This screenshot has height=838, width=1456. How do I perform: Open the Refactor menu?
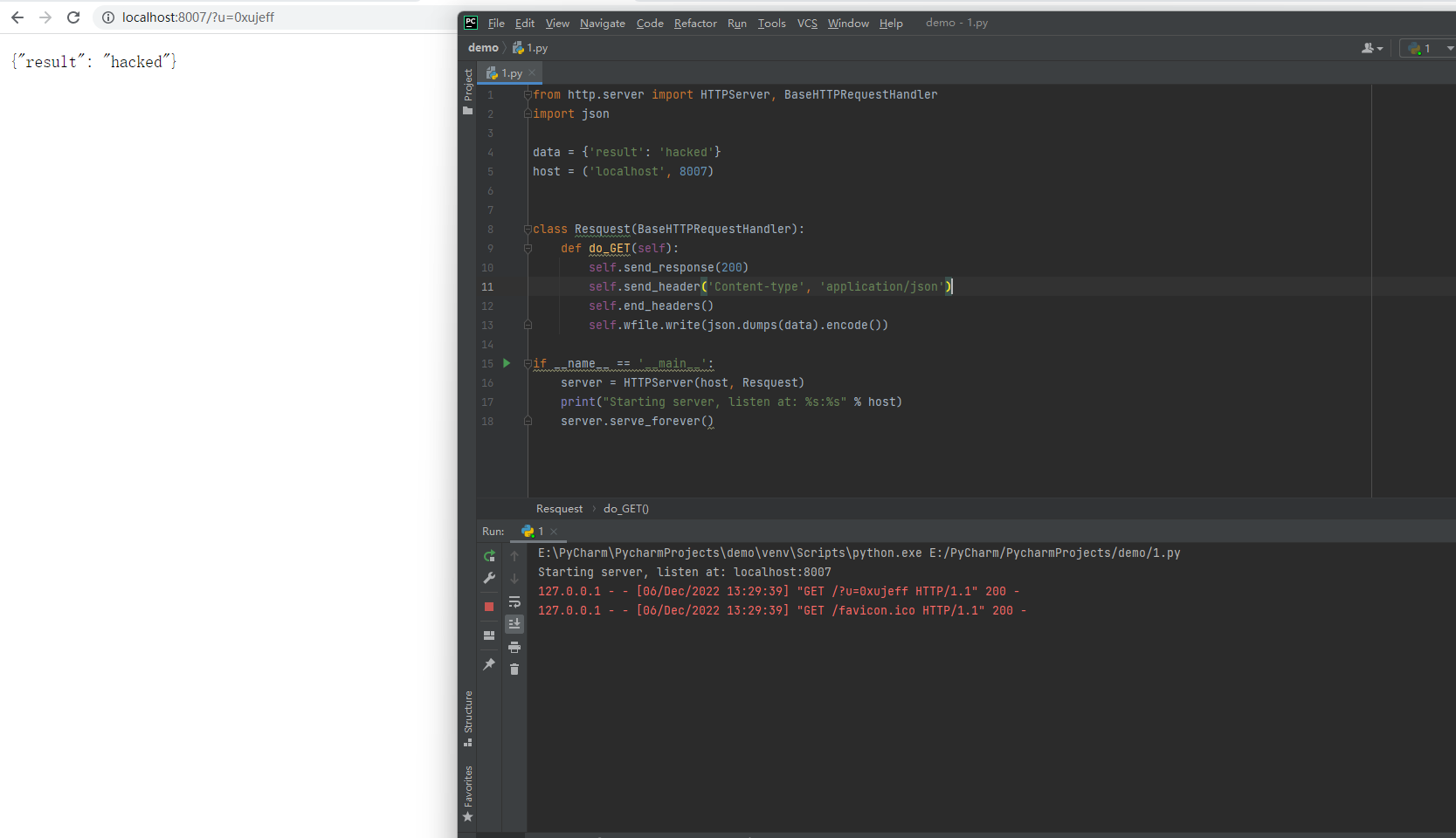tap(695, 24)
